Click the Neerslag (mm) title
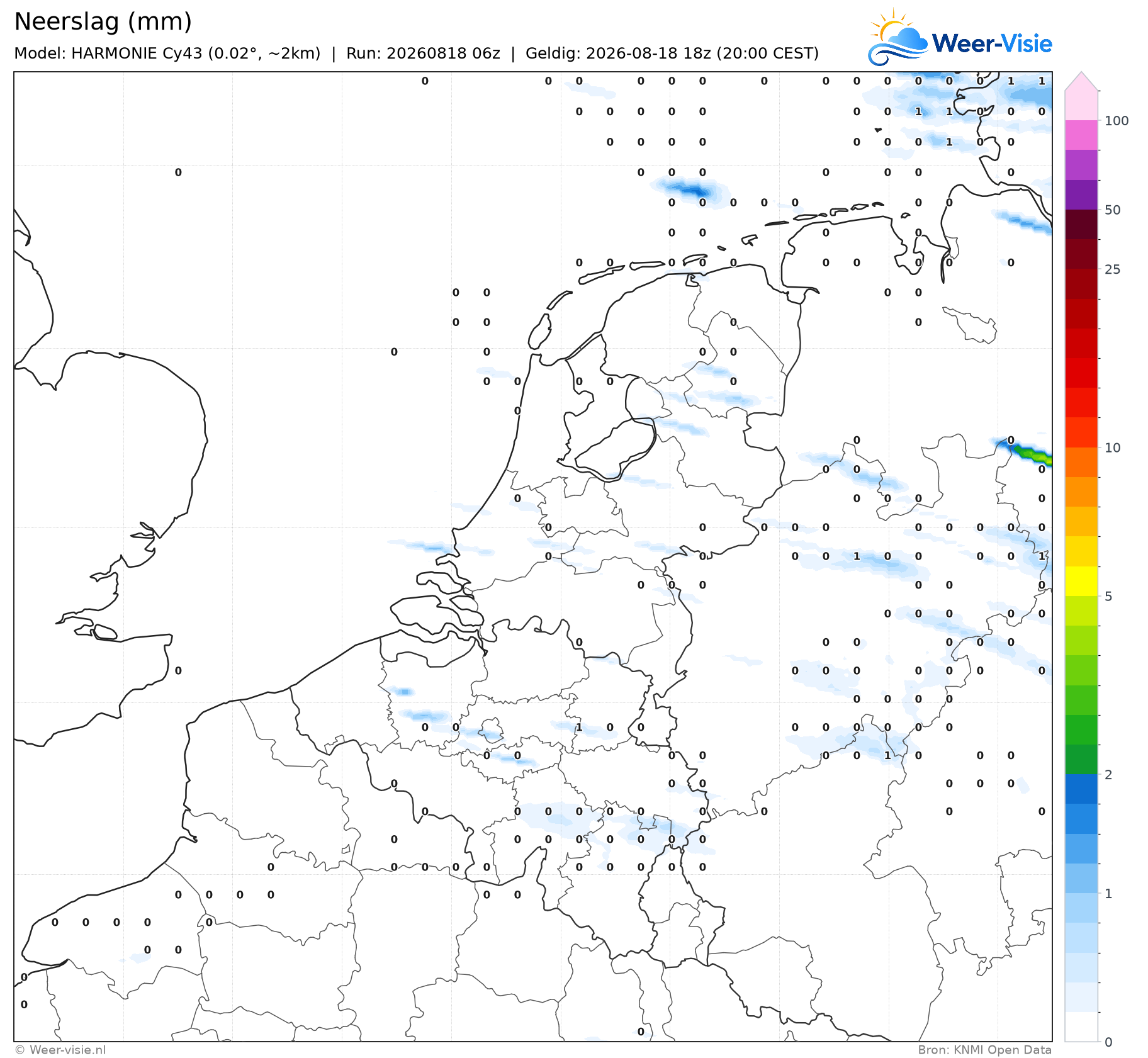The width and height of the screenshot is (1148, 1058). click(103, 21)
